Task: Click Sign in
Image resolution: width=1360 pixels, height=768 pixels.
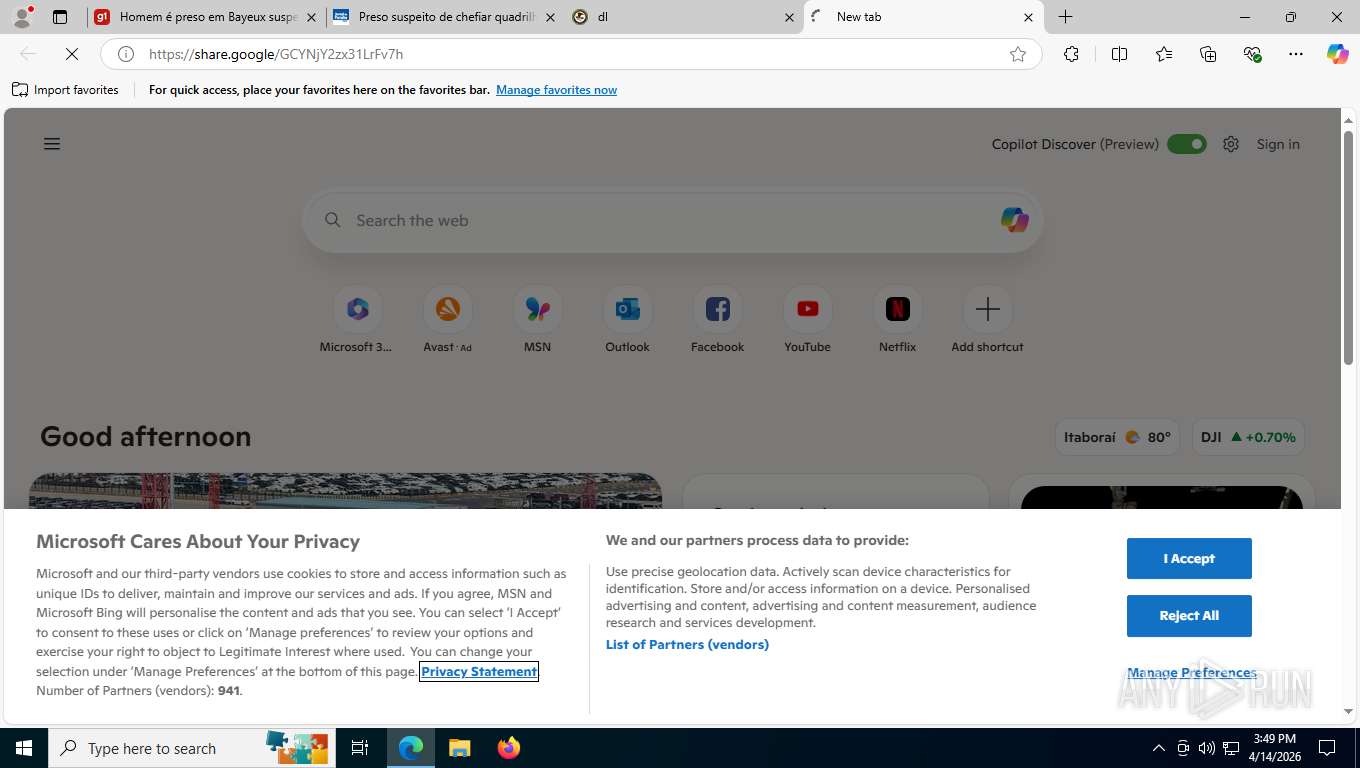Action: pyautogui.click(x=1278, y=144)
